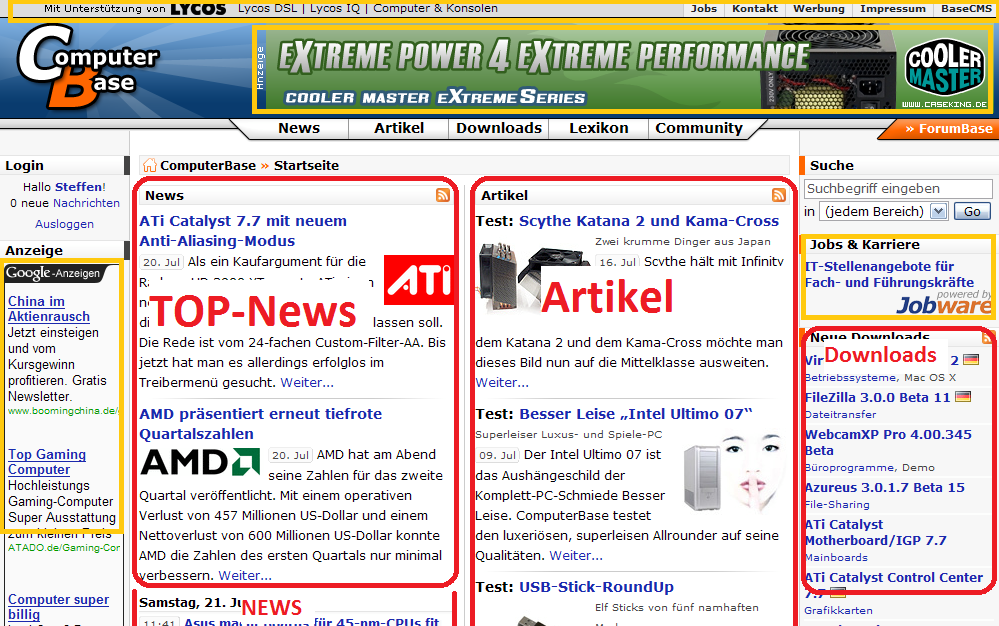The height and width of the screenshot is (626, 999).
Task: Open AMD tiefrote Quartalszahlen headline
Action: pyautogui.click(x=261, y=424)
